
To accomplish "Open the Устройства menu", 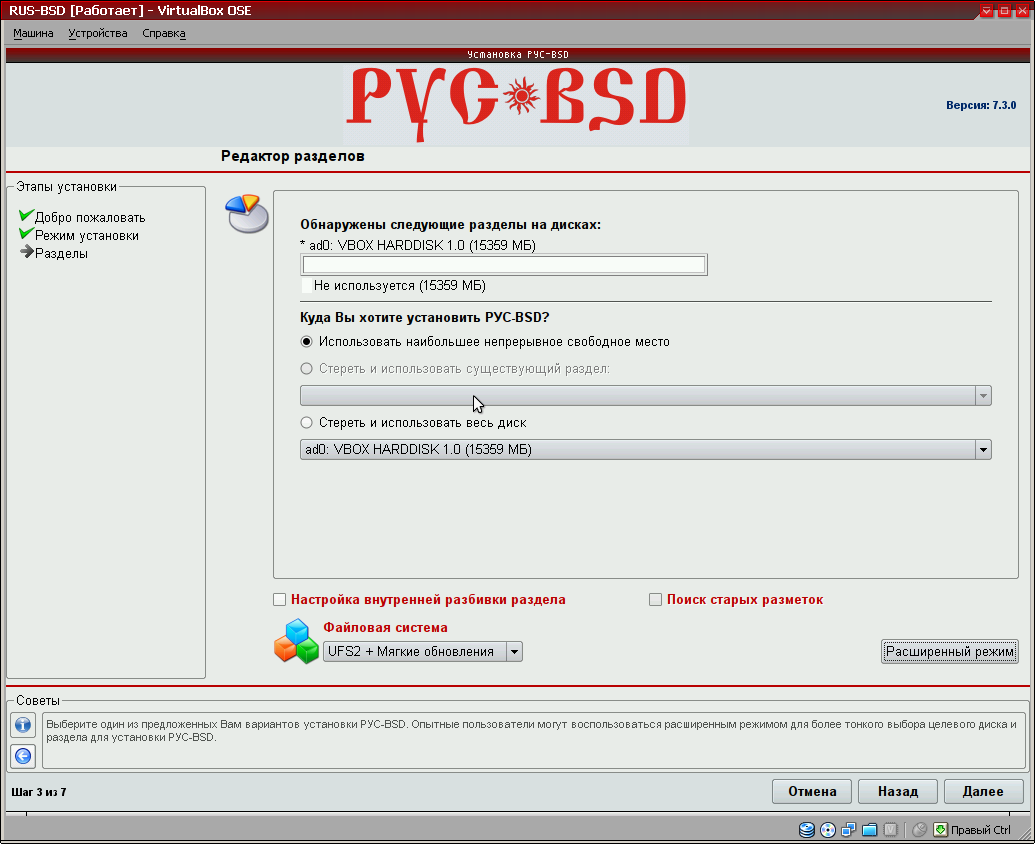I will (98, 34).
